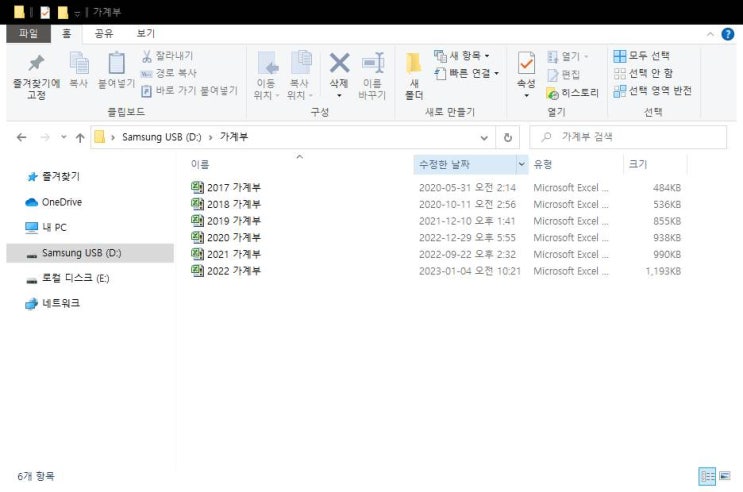The width and height of the screenshot is (743, 492).
Task: Click 가계부 in the address path
Action: point(234,137)
